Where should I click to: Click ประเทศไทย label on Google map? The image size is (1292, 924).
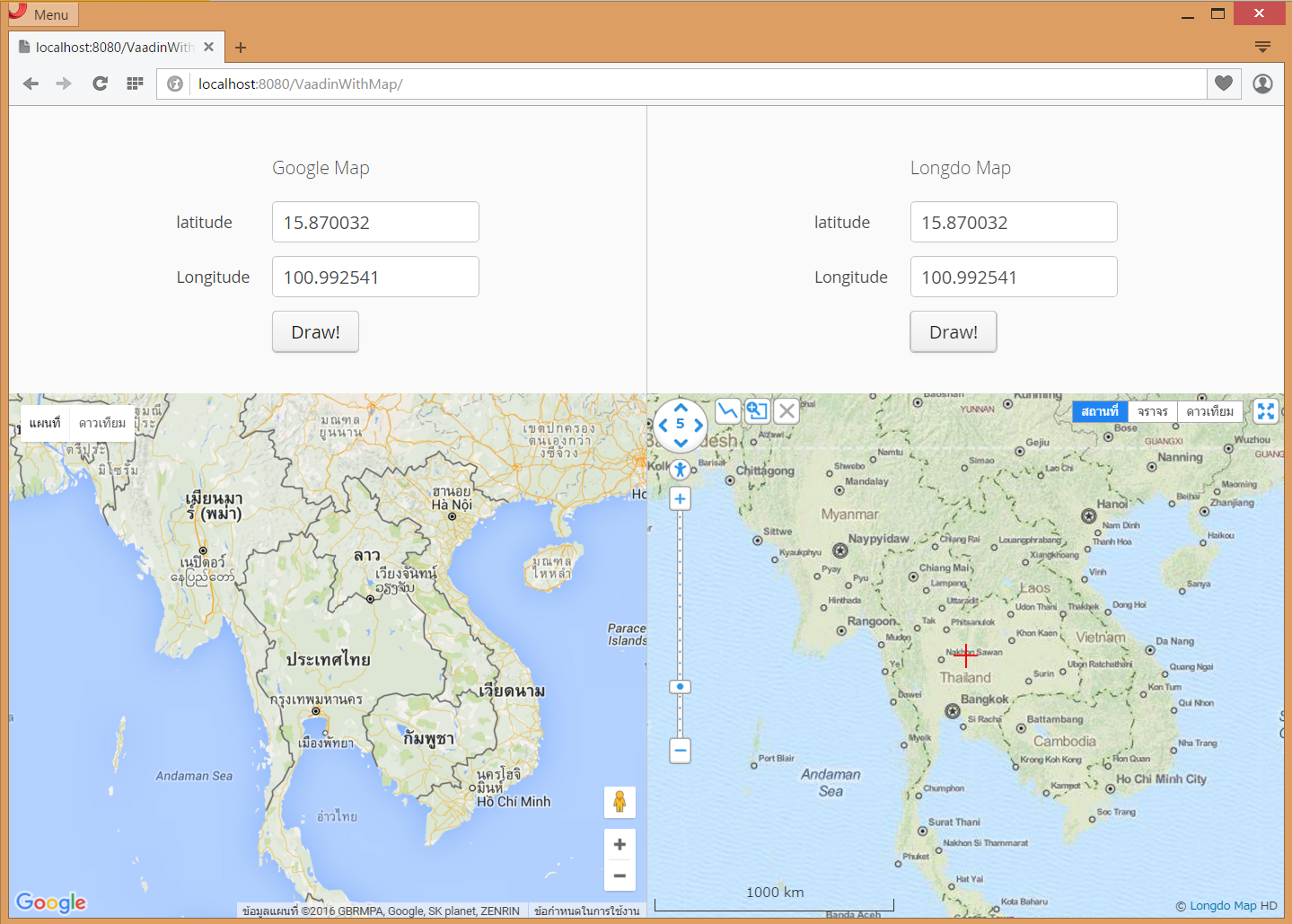[x=328, y=660]
